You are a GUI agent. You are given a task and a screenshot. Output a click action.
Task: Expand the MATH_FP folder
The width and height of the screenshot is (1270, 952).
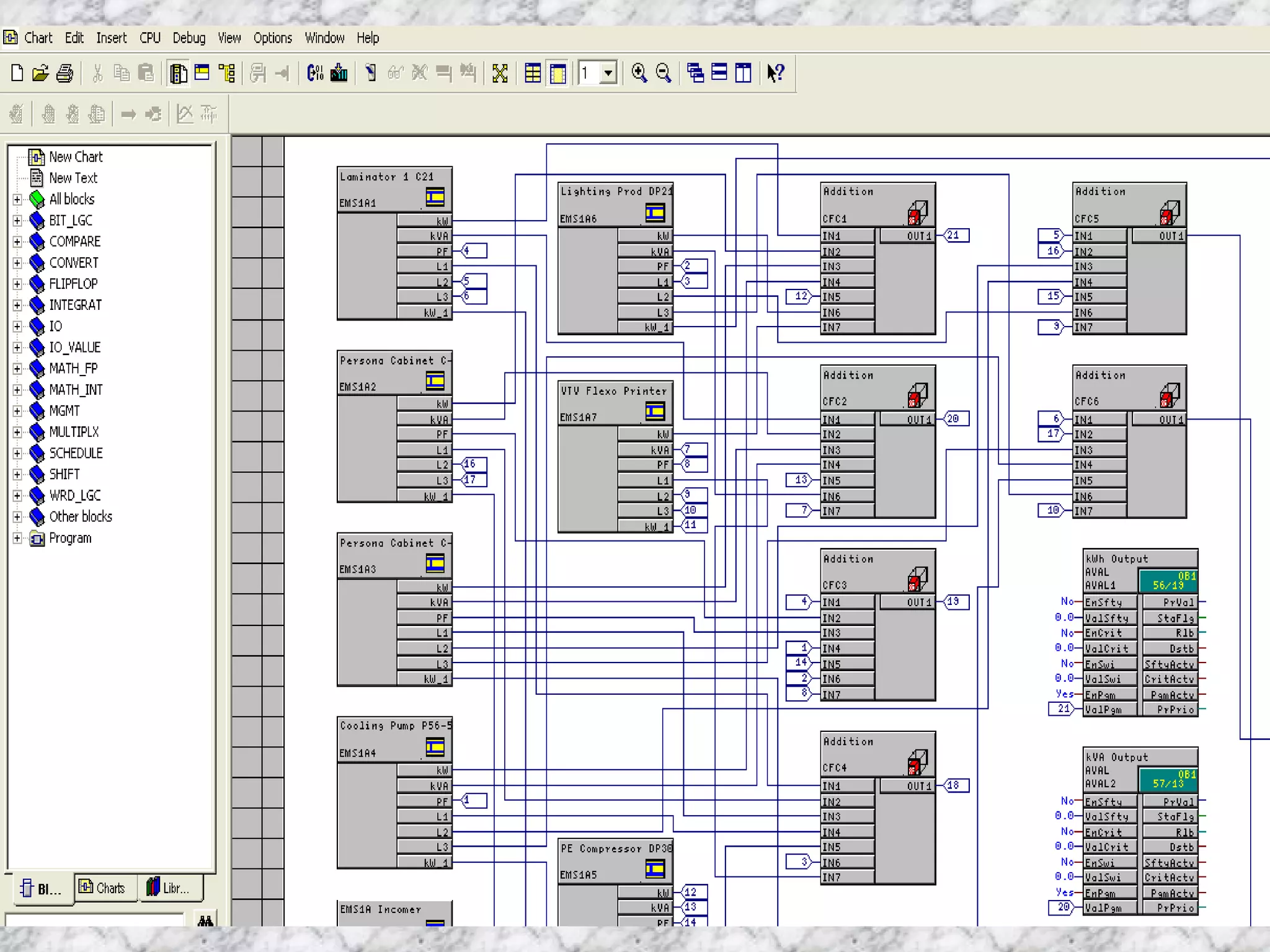pyautogui.click(x=17, y=369)
